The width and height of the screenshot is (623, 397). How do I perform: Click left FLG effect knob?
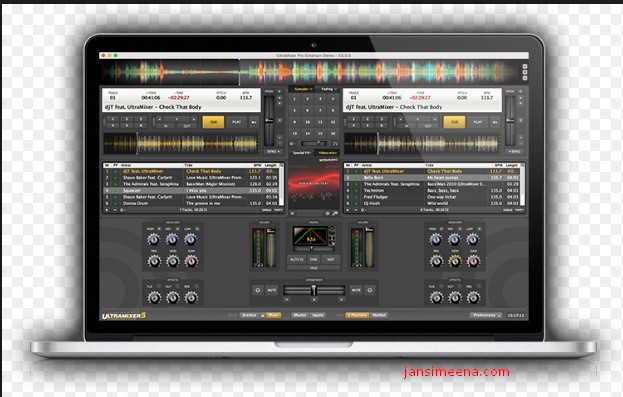(154, 297)
